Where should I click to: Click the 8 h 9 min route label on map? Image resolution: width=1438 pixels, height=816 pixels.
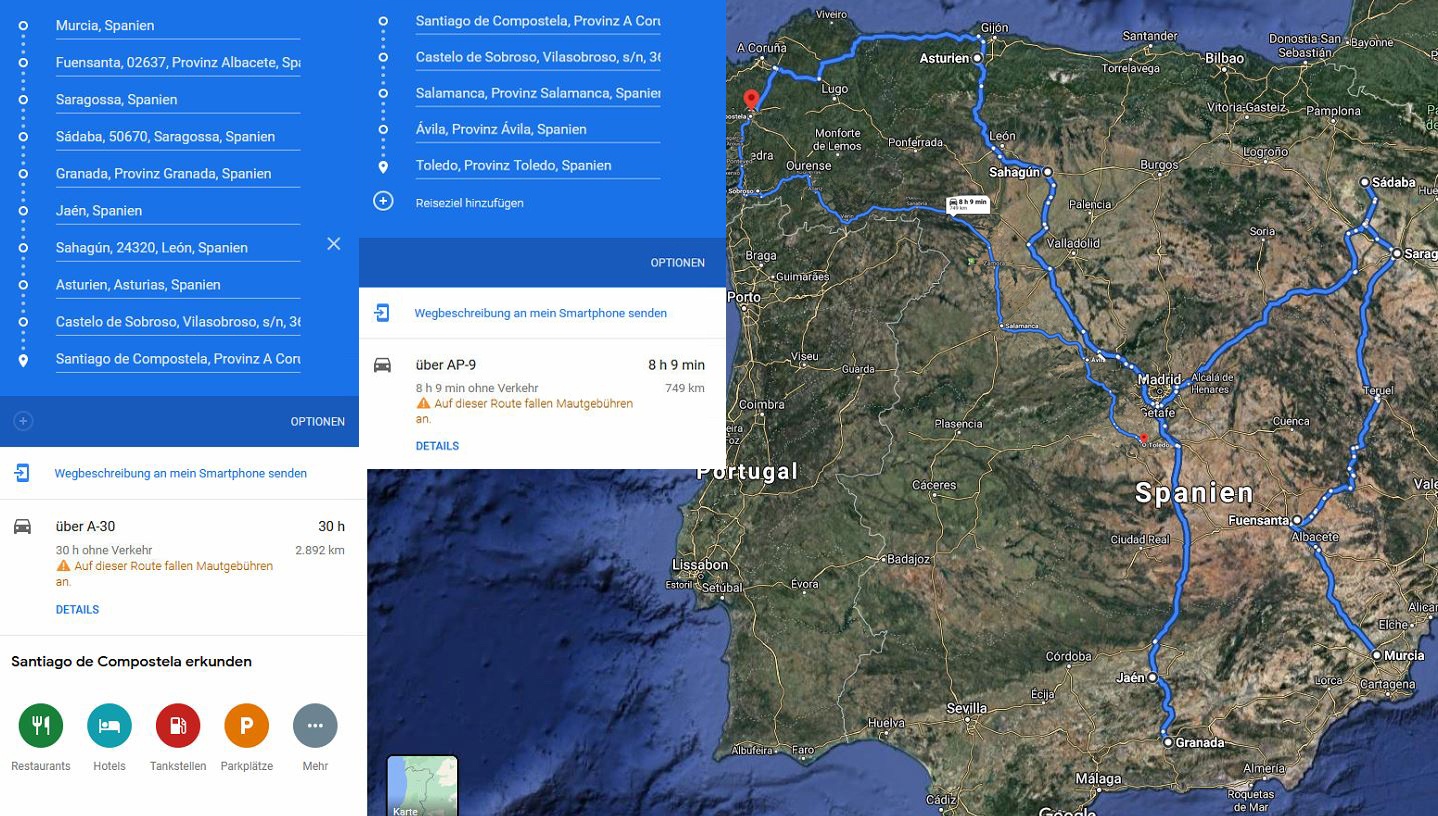tap(967, 204)
